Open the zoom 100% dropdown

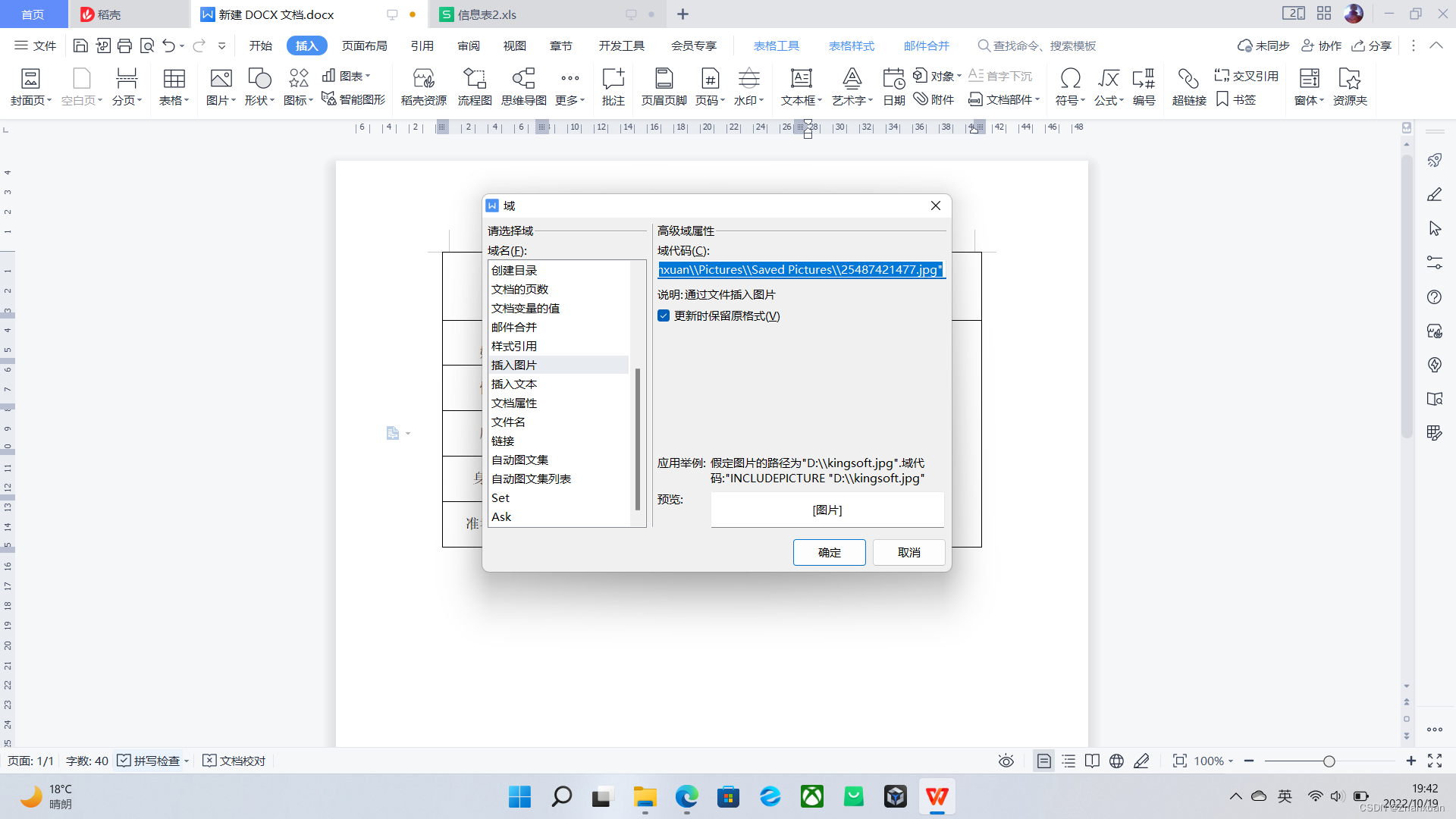click(x=1214, y=761)
